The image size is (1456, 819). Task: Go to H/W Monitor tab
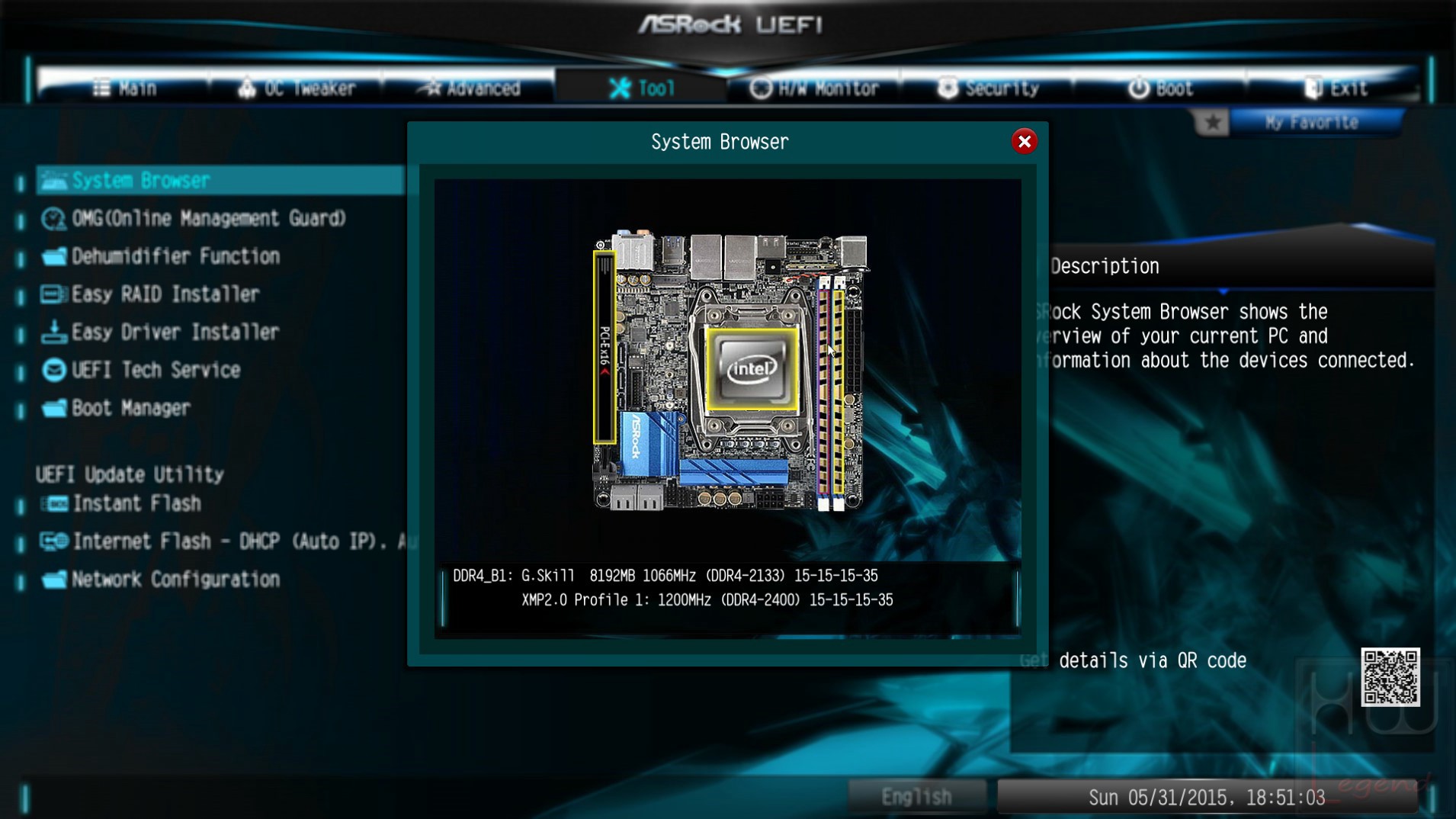coord(813,88)
